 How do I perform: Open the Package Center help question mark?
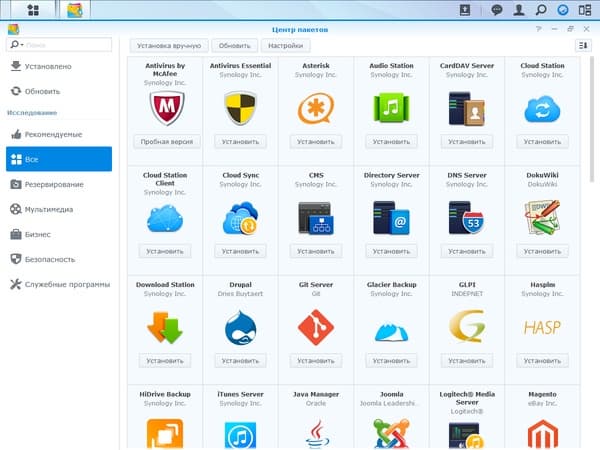539,29
